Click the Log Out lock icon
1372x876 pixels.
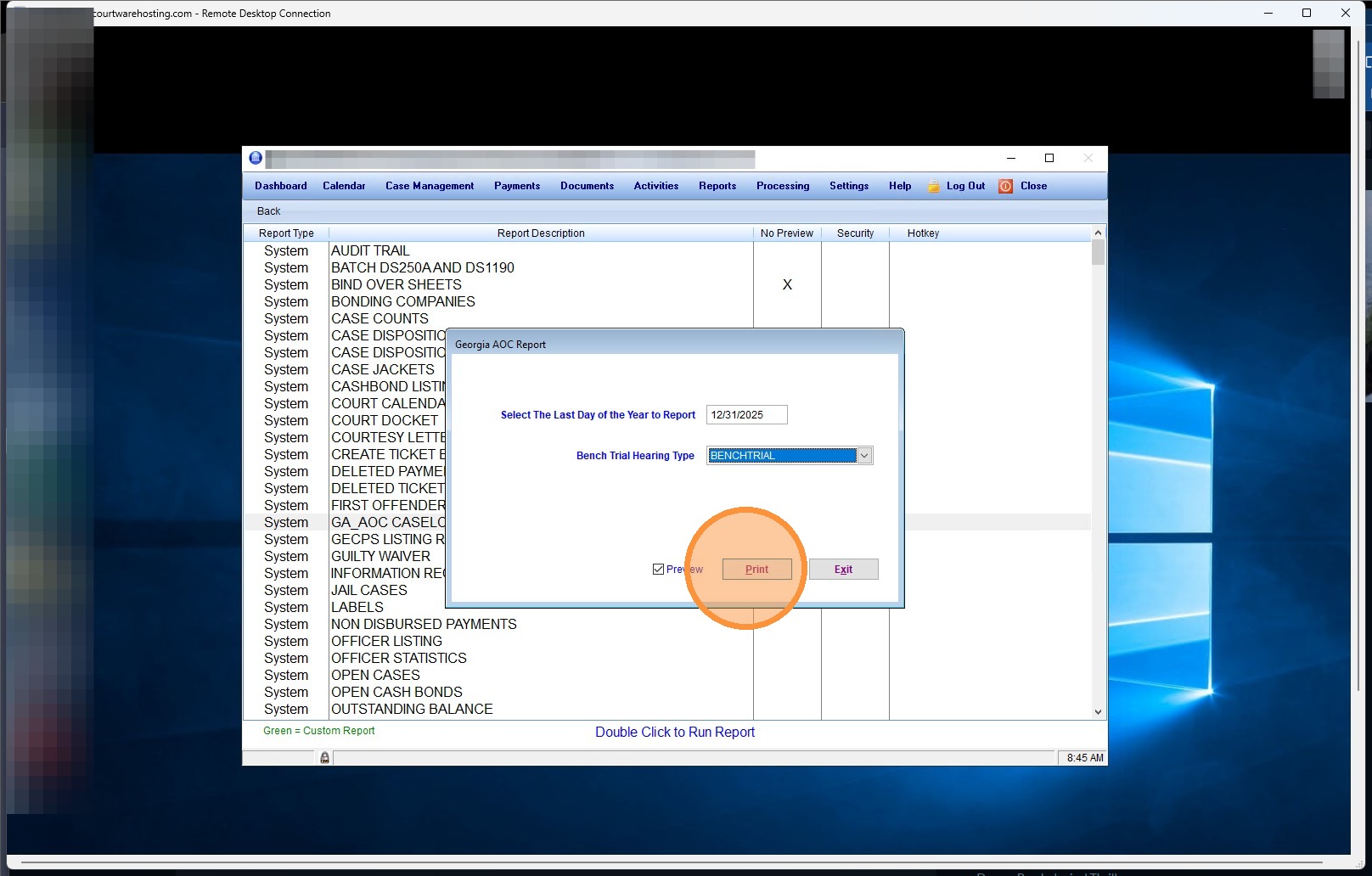pyautogui.click(x=934, y=187)
